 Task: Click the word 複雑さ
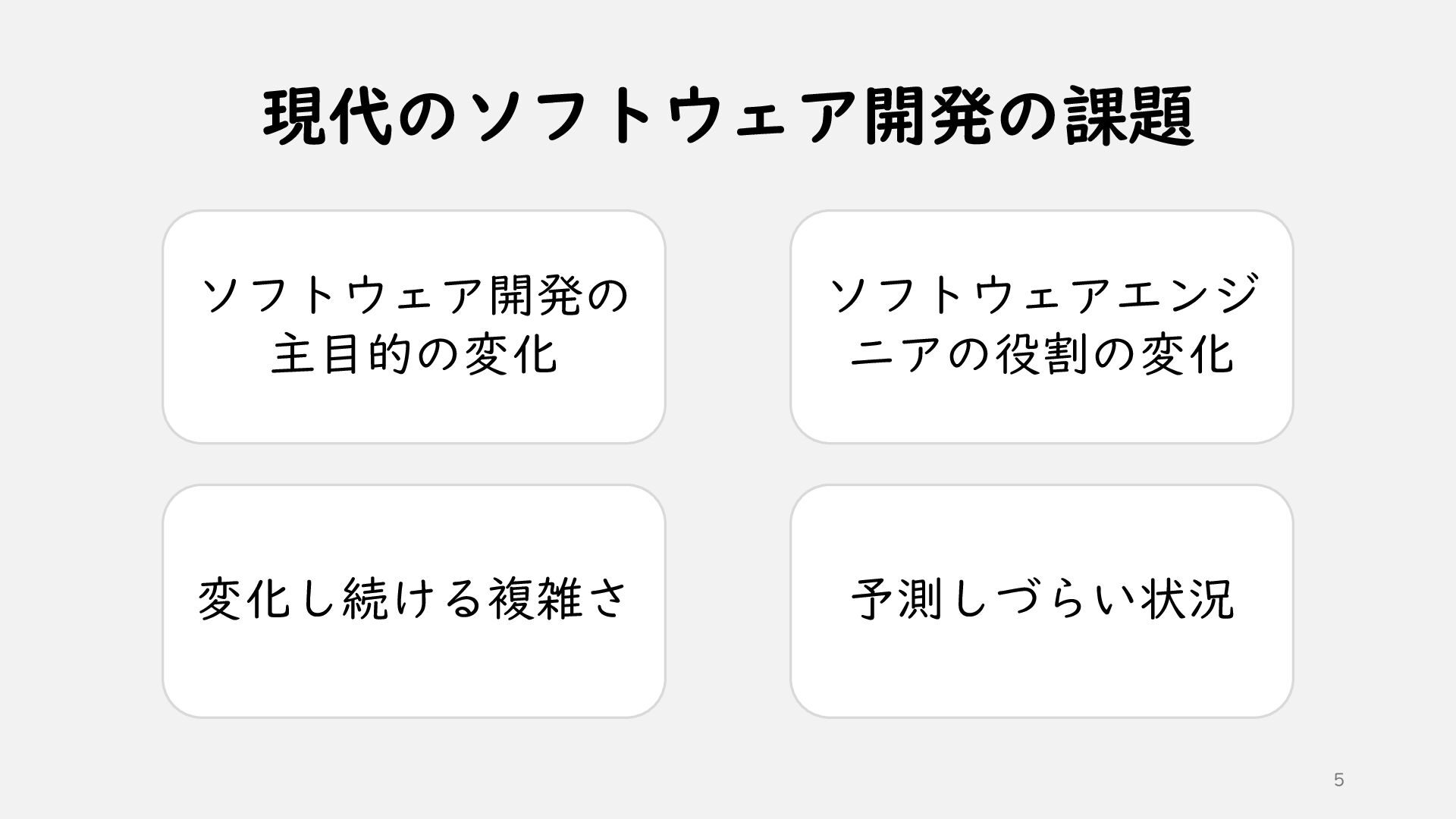(557, 599)
